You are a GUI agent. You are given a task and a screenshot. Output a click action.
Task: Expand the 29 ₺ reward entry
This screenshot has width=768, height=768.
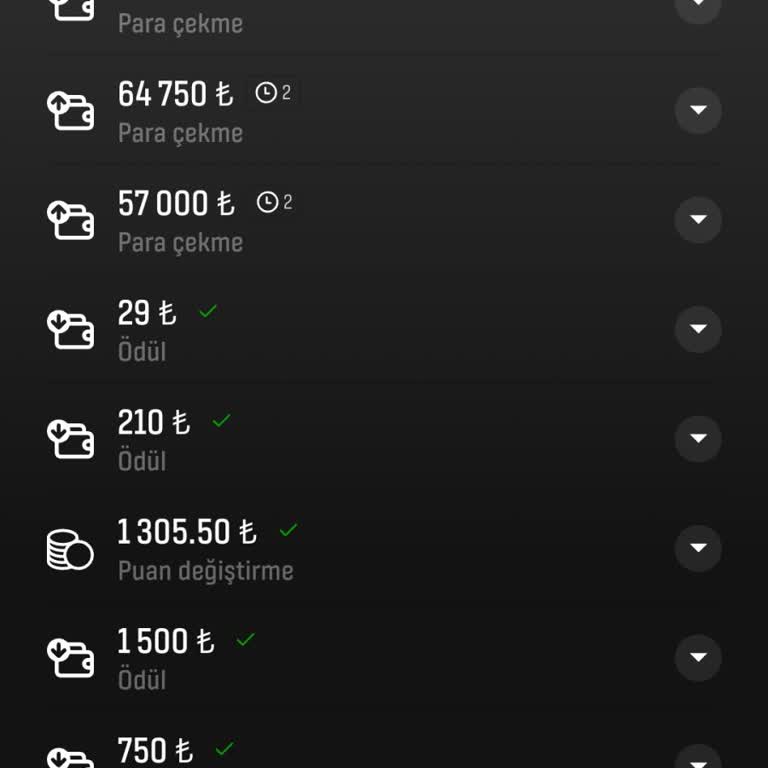click(698, 329)
